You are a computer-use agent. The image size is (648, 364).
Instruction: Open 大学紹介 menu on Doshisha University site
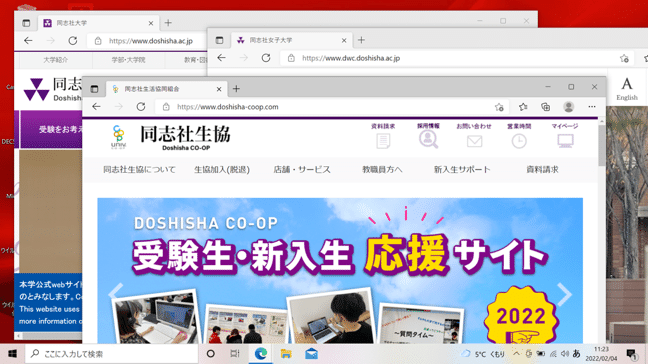pos(55,60)
